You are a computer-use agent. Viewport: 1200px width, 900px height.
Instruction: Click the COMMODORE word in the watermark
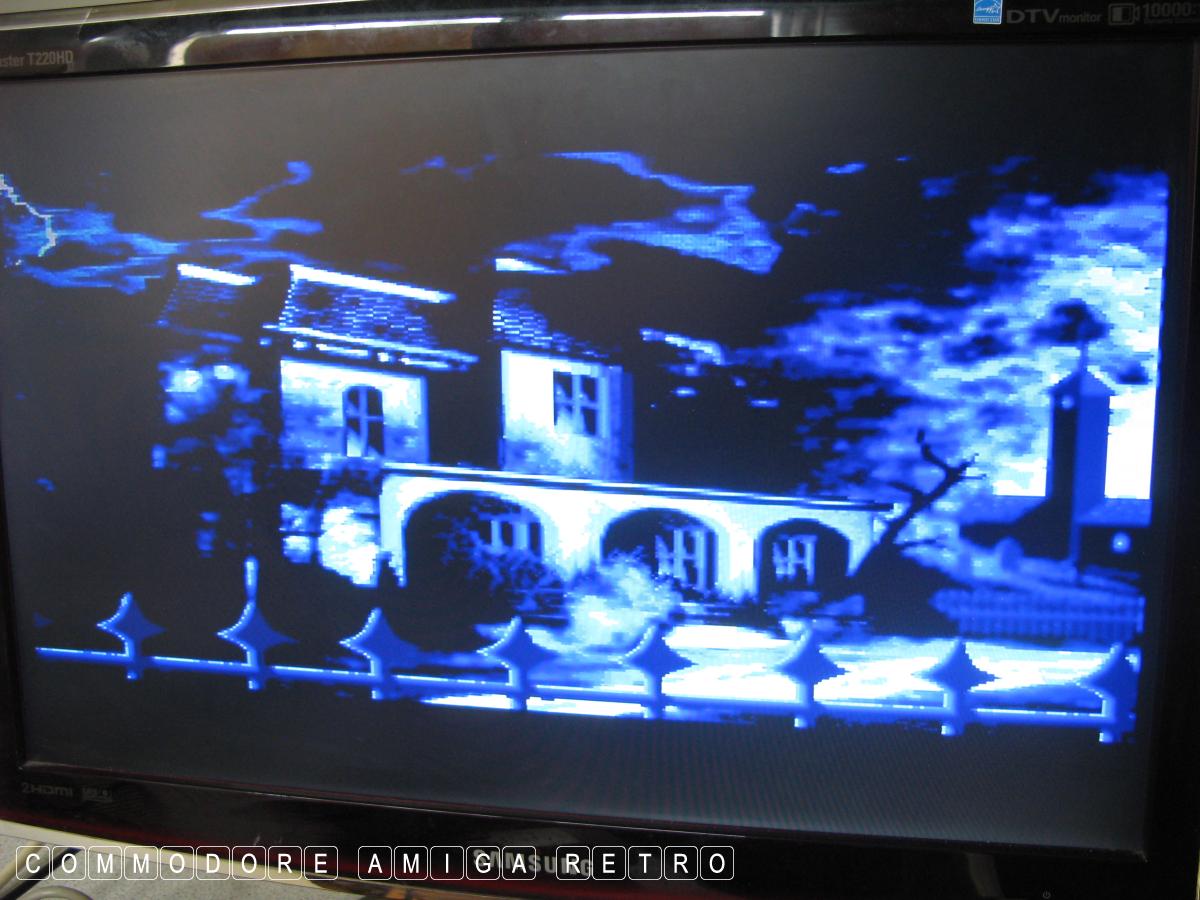click(x=177, y=863)
